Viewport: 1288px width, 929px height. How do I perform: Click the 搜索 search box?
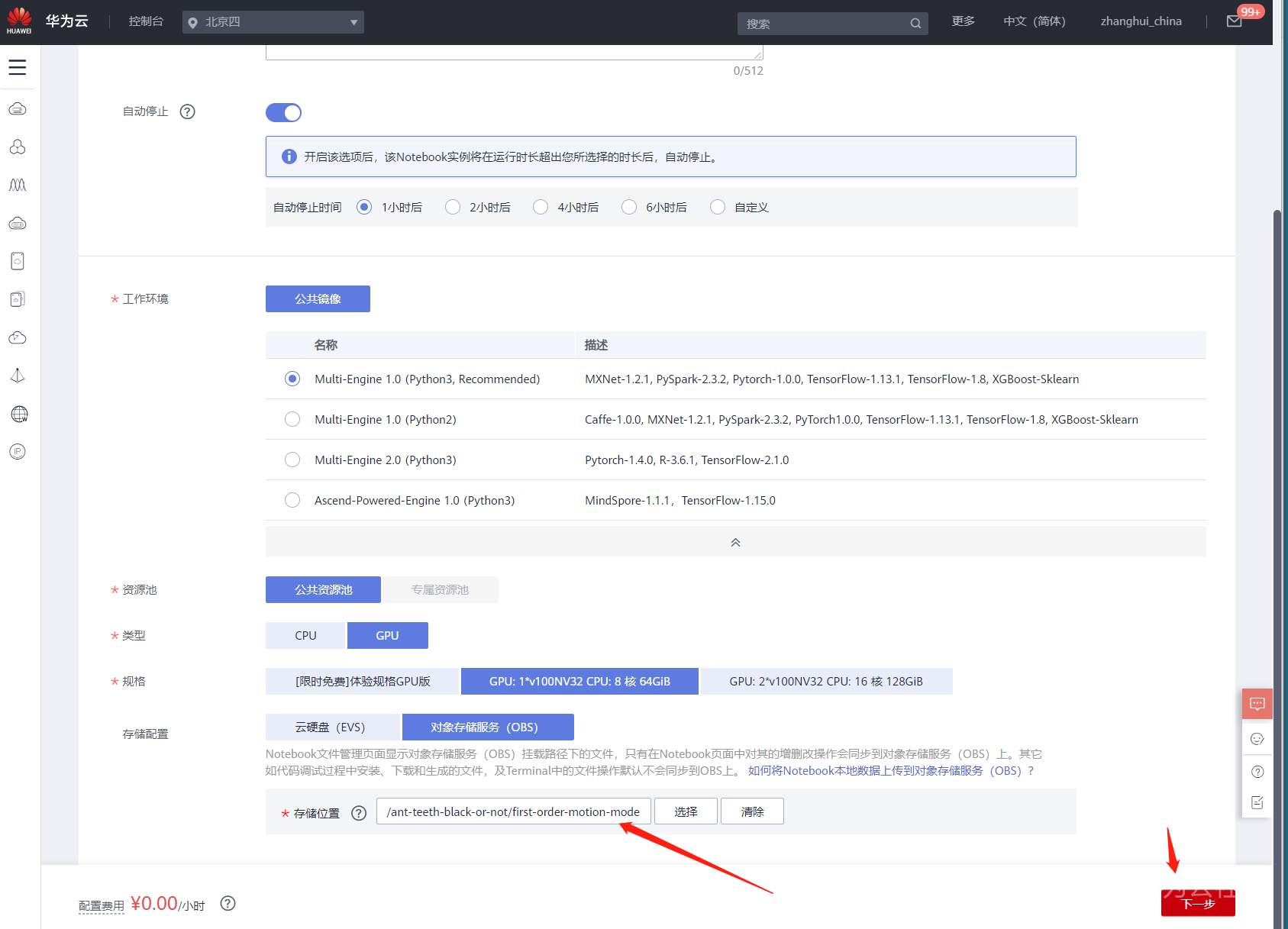pos(833,24)
